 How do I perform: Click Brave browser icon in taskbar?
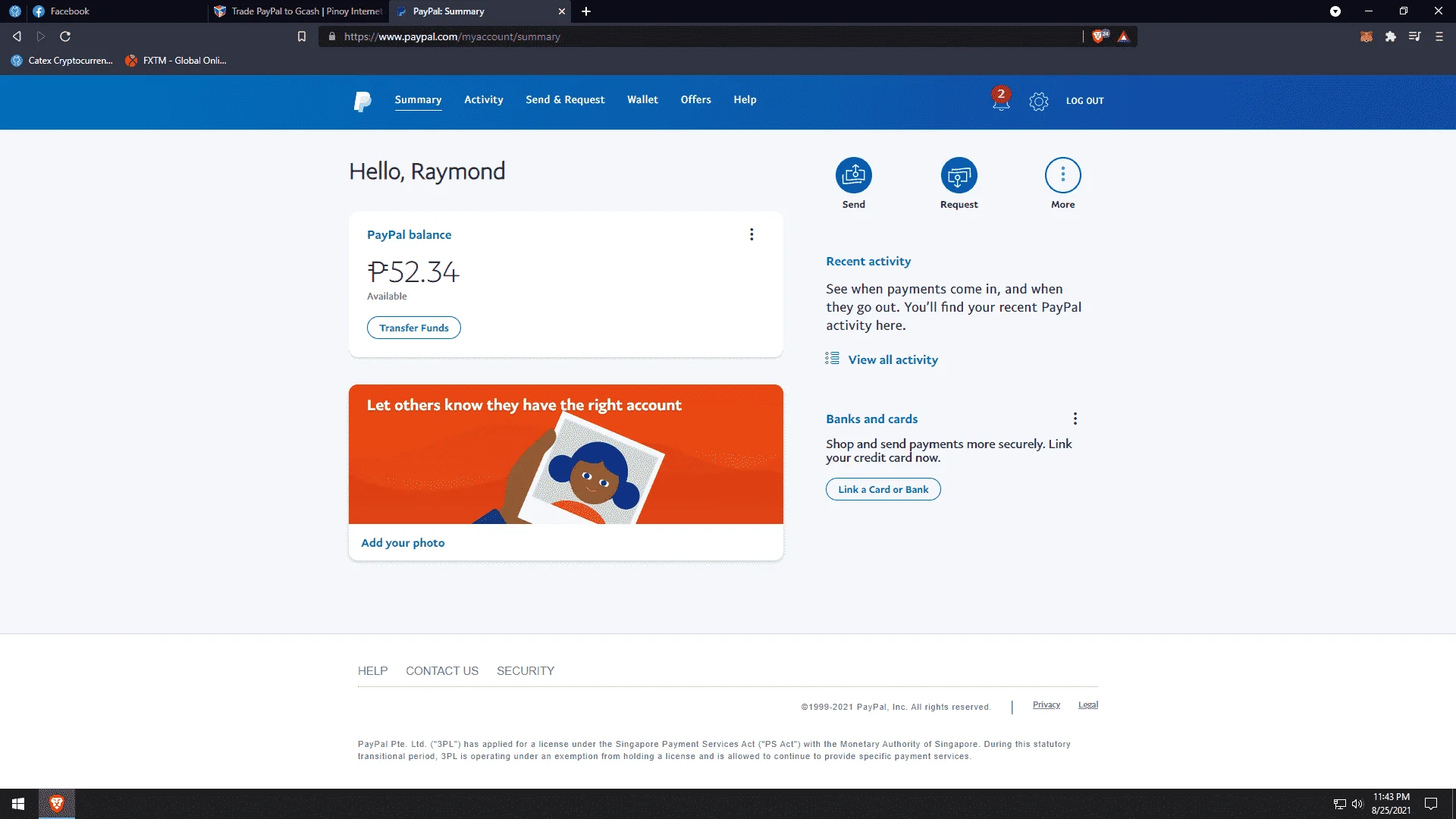pos(56,803)
